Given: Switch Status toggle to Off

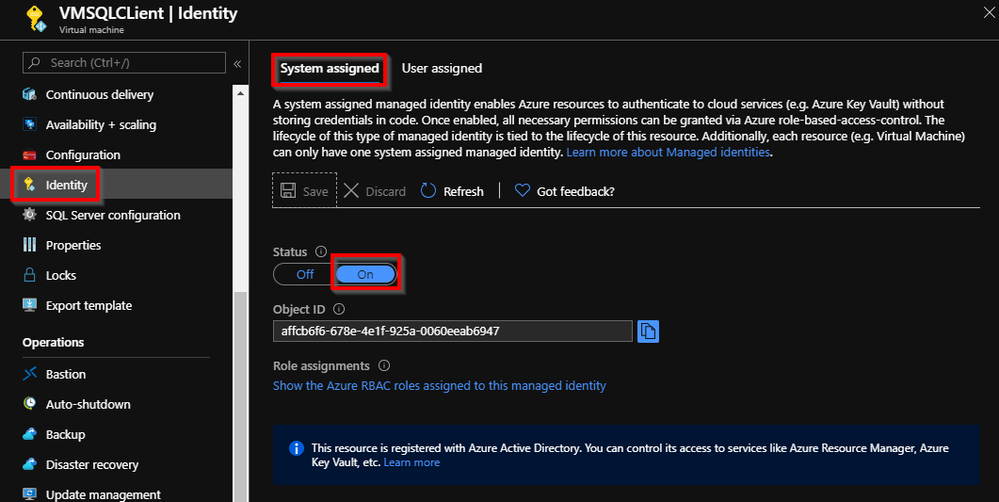Looking at the screenshot, I should 305,275.
